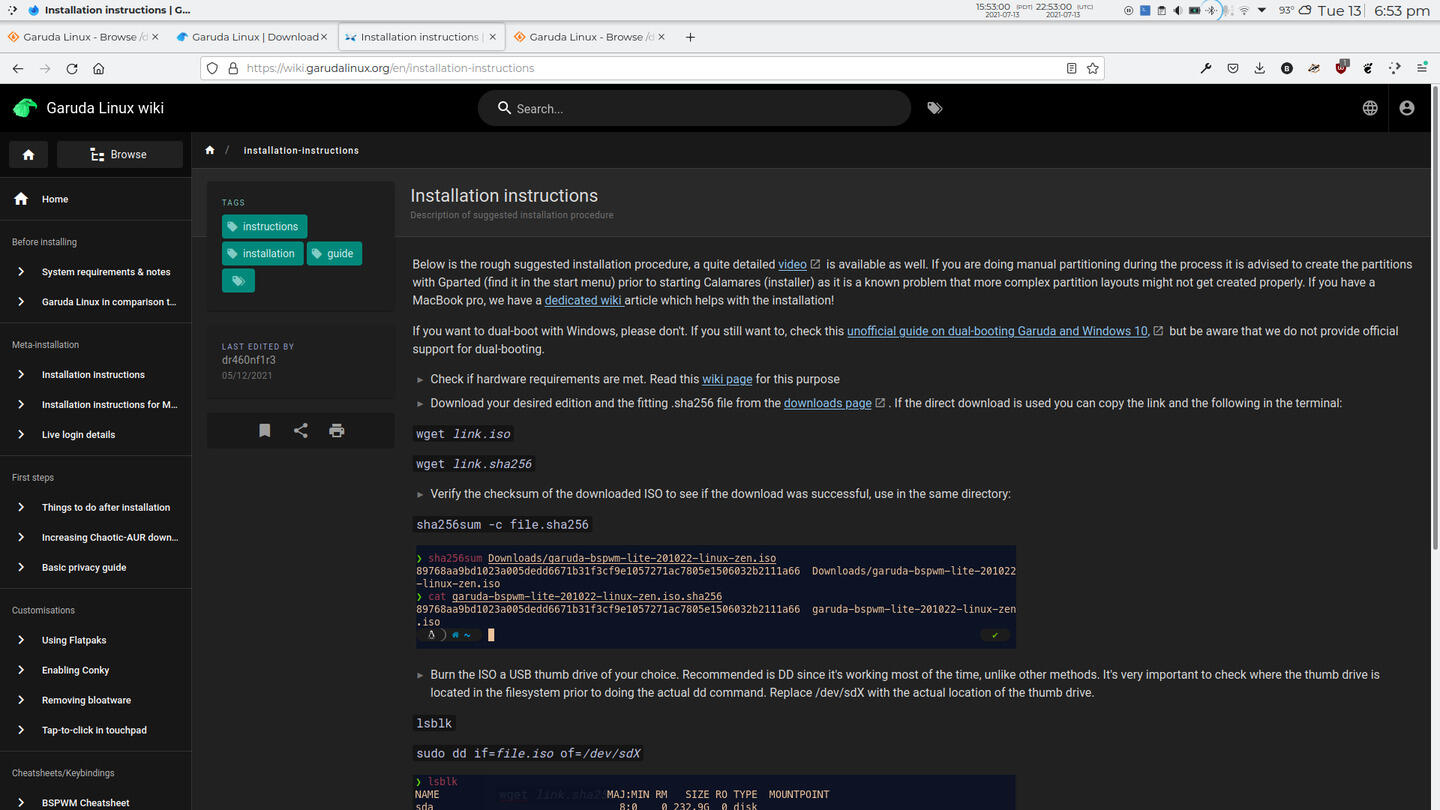This screenshot has width=1440, height=810.
Task: Open the volume tray icon
Action: 1177,10
